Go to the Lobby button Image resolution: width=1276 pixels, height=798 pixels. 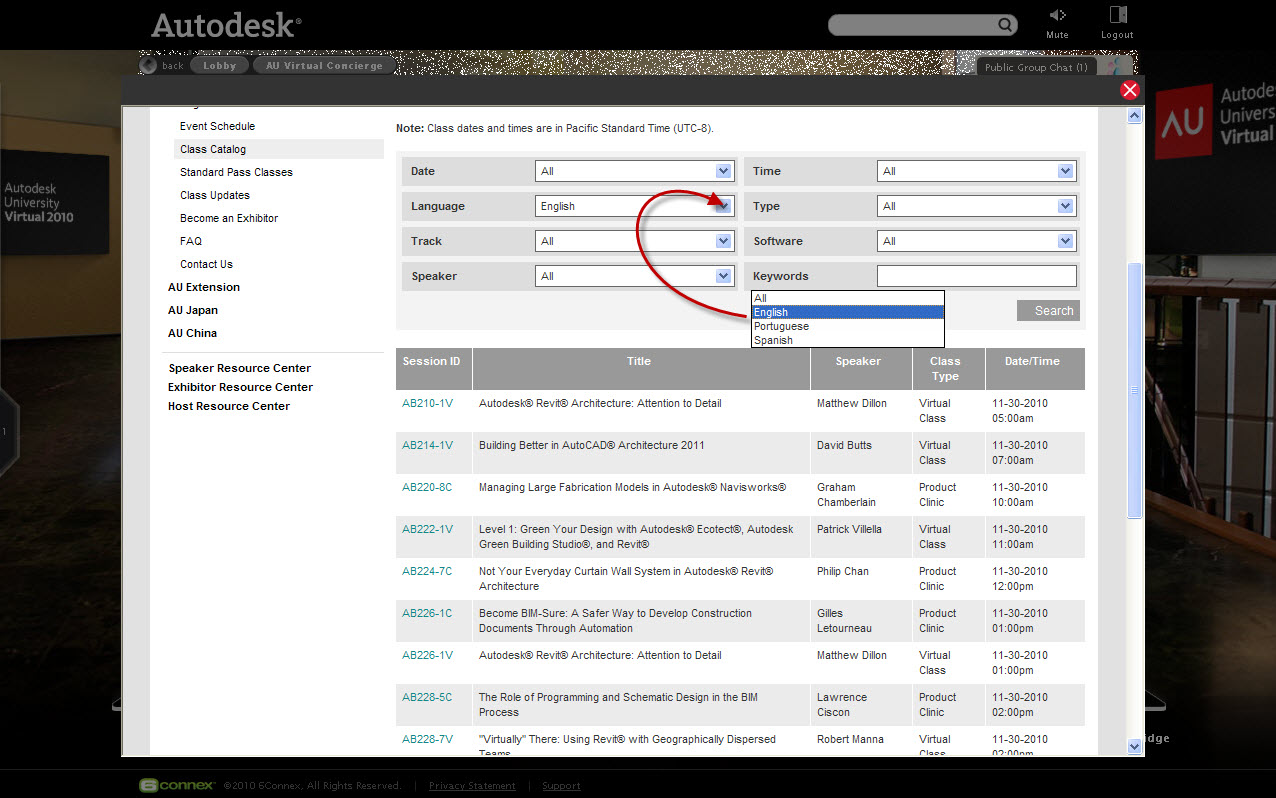(220, 65)
